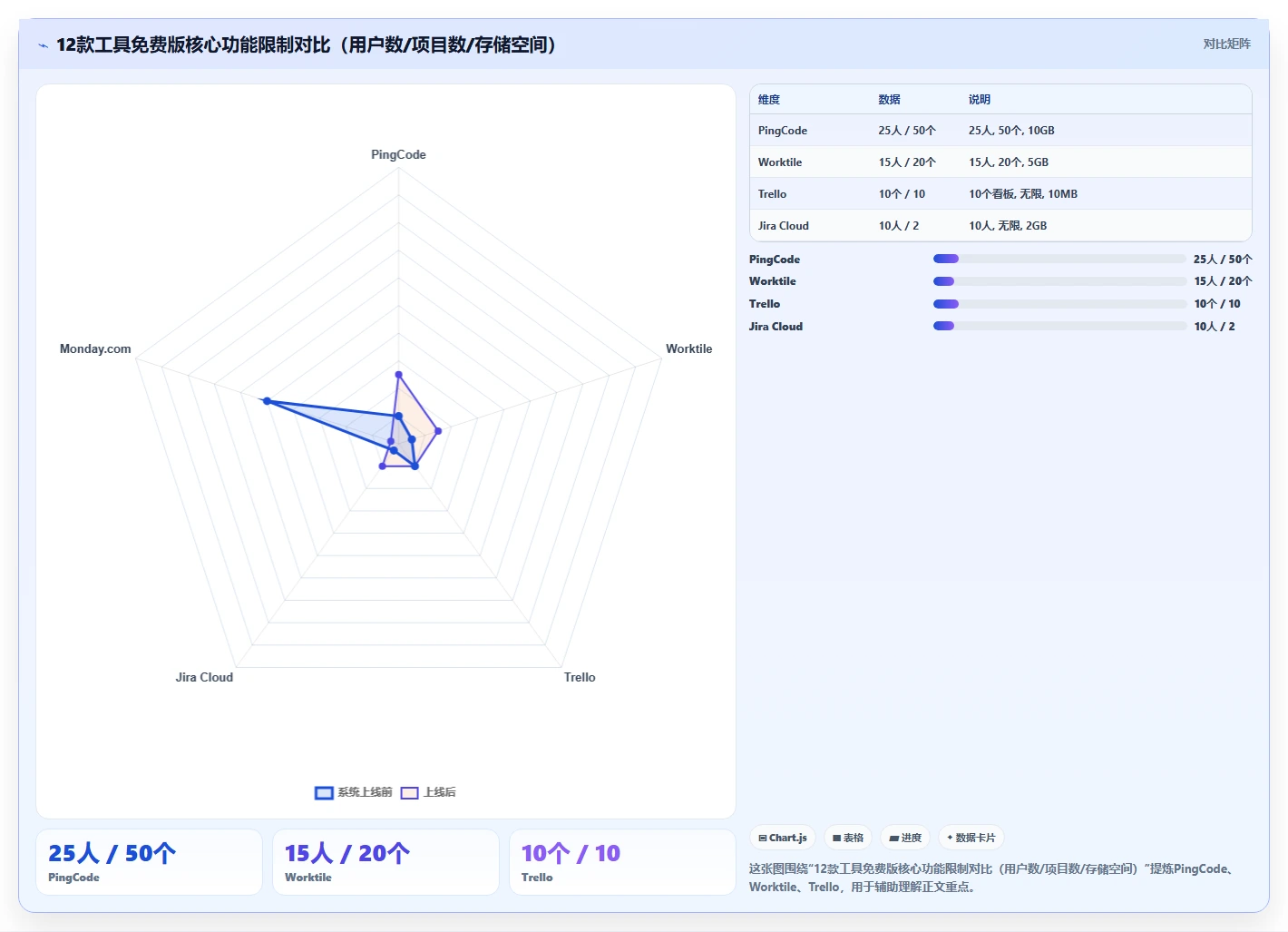Click Worktile label beside its progress bar
This screenshot has height=932, width=1288.
772,281
